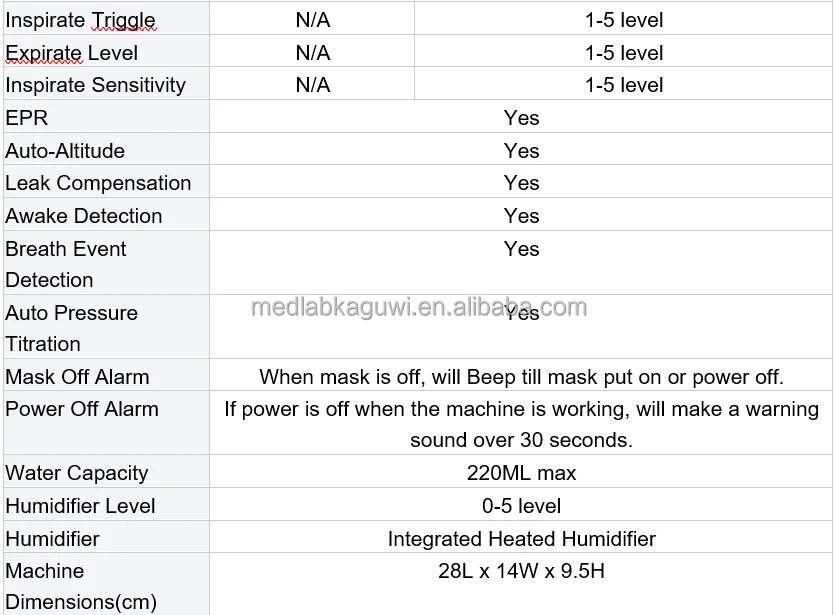The width and height of the screenshot is (837, 615).
Task: Click the Inspirate Sensitivity label cell
Action: (96, 85)
